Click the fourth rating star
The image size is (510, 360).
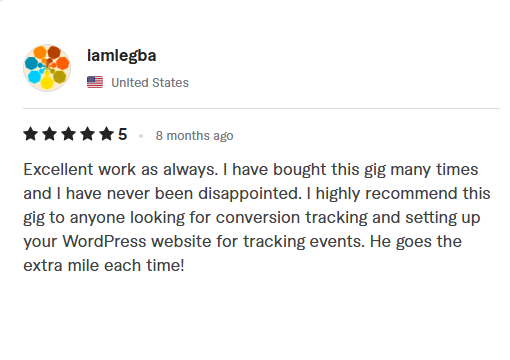88,134
